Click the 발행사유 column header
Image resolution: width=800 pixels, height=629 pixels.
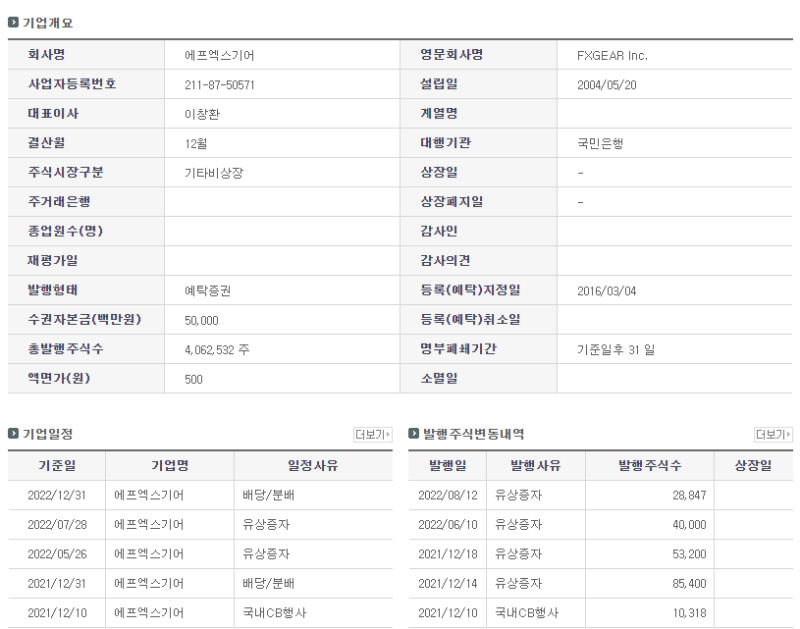[536, 465]
